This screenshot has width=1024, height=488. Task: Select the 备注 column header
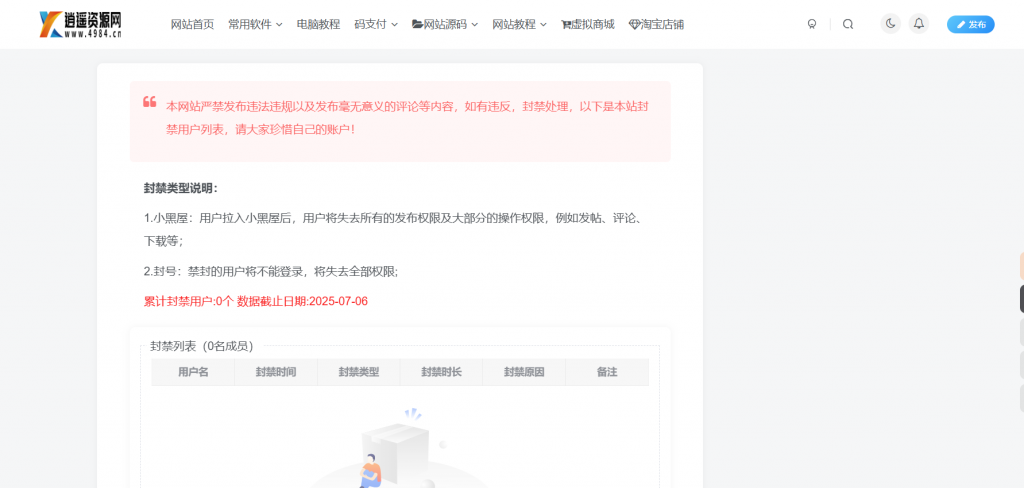607,372
